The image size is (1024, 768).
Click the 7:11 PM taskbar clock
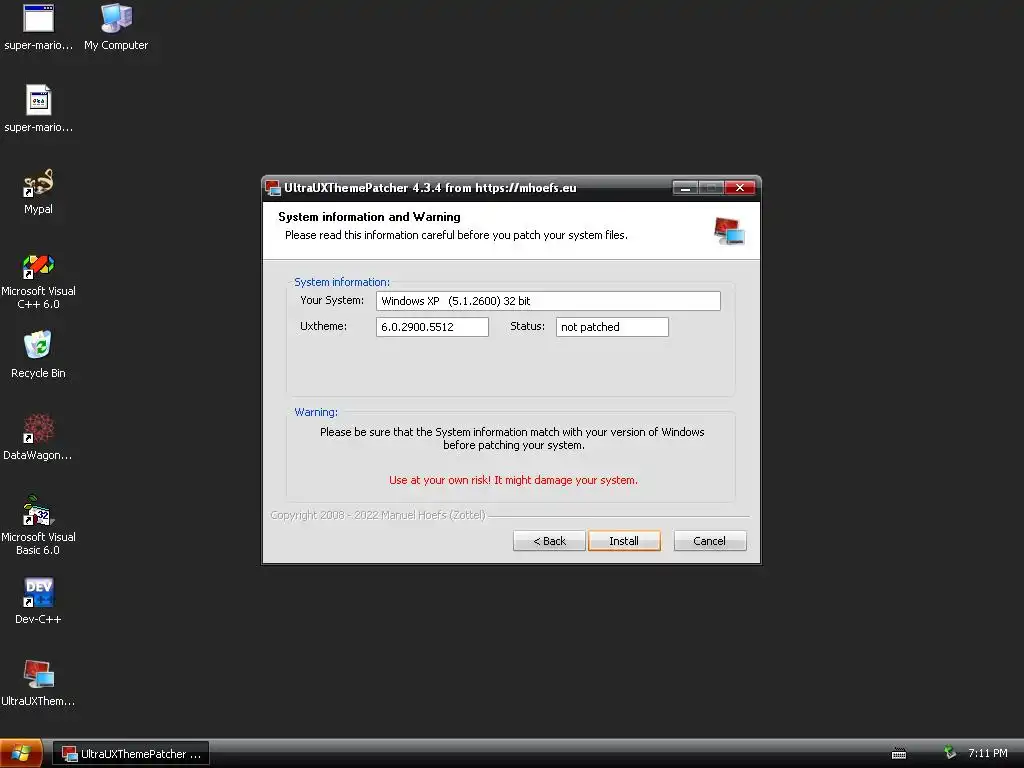[987, 754]
